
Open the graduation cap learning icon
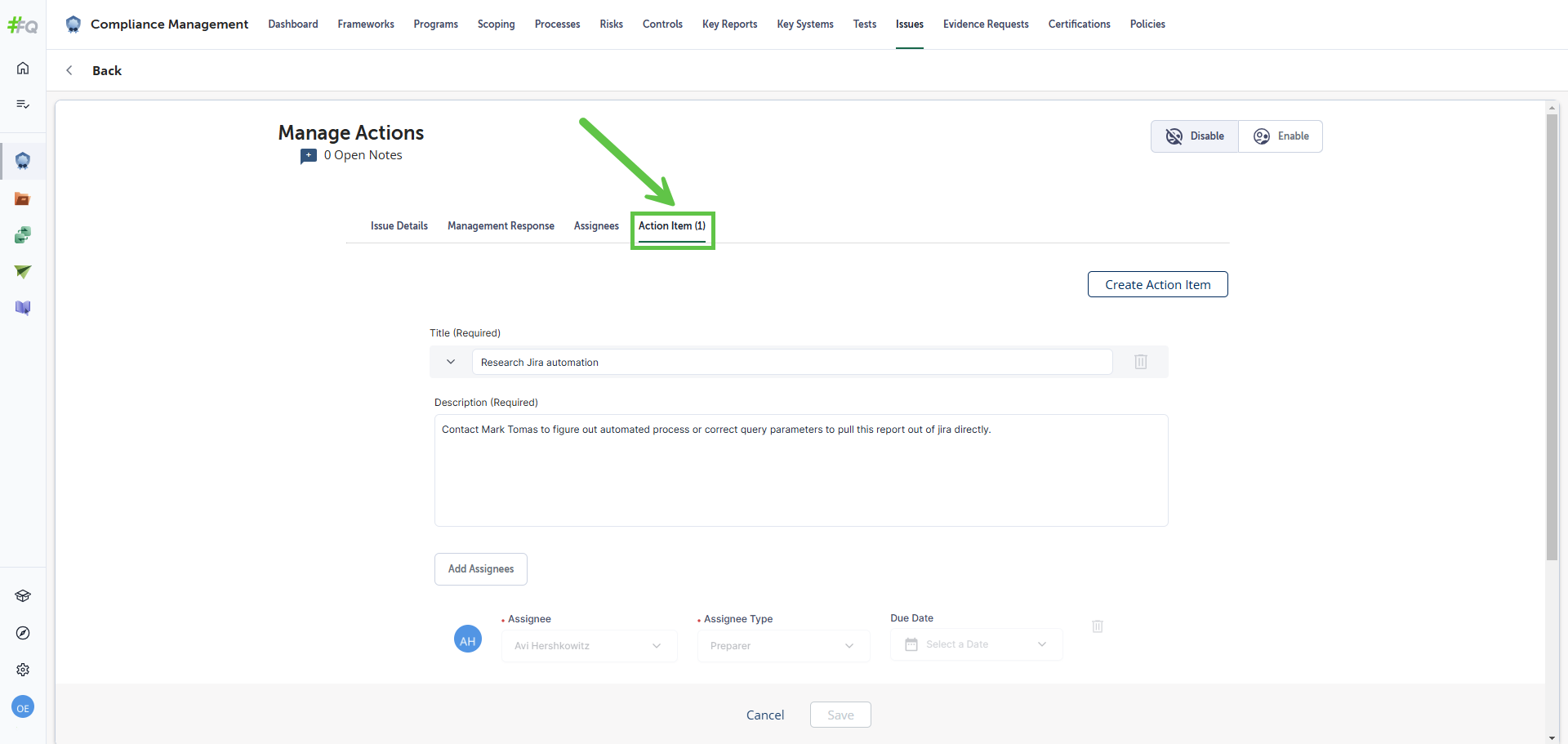pos(23,596)
